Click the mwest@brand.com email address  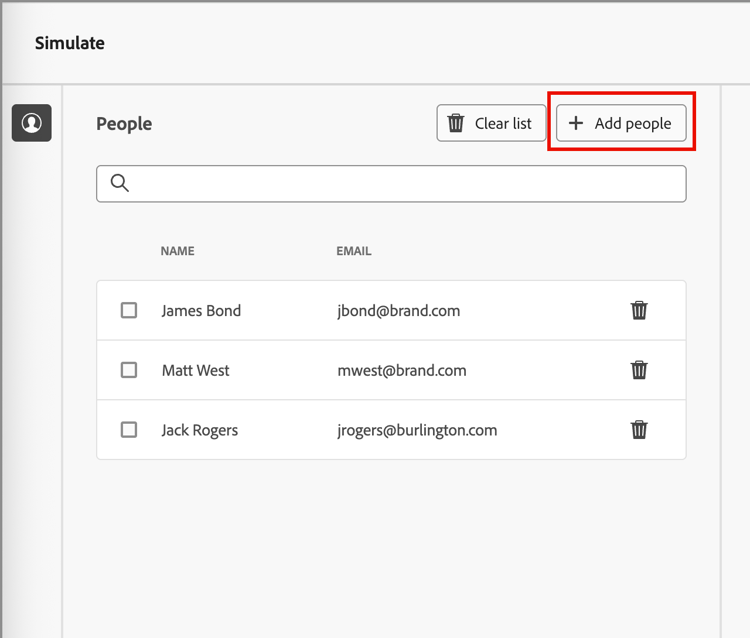tap(402, 371)
